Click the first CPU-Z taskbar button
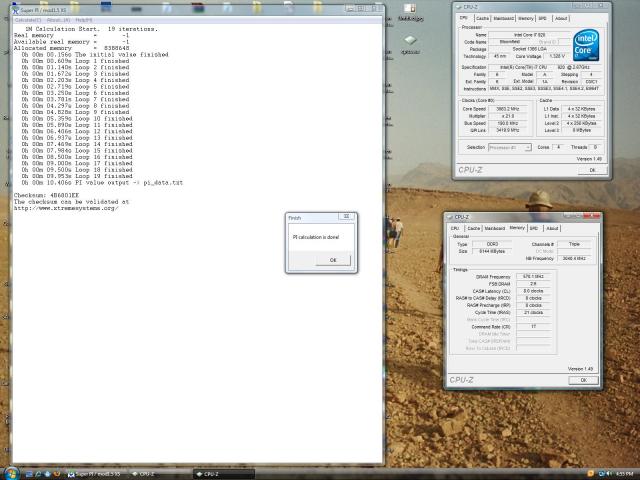 click(x=158, y=474)
